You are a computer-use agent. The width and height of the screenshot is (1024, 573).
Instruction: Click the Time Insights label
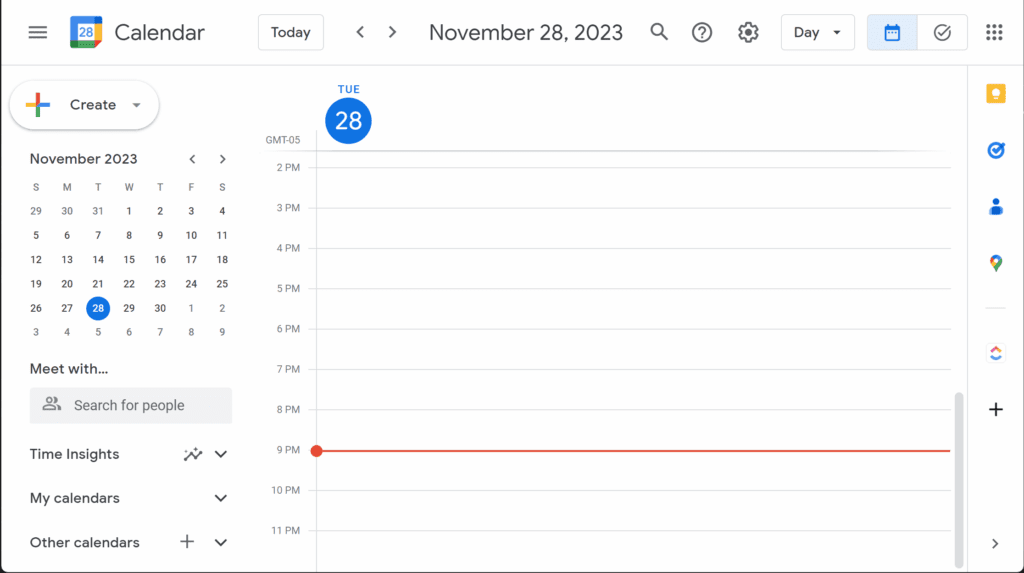pos(74,454)
